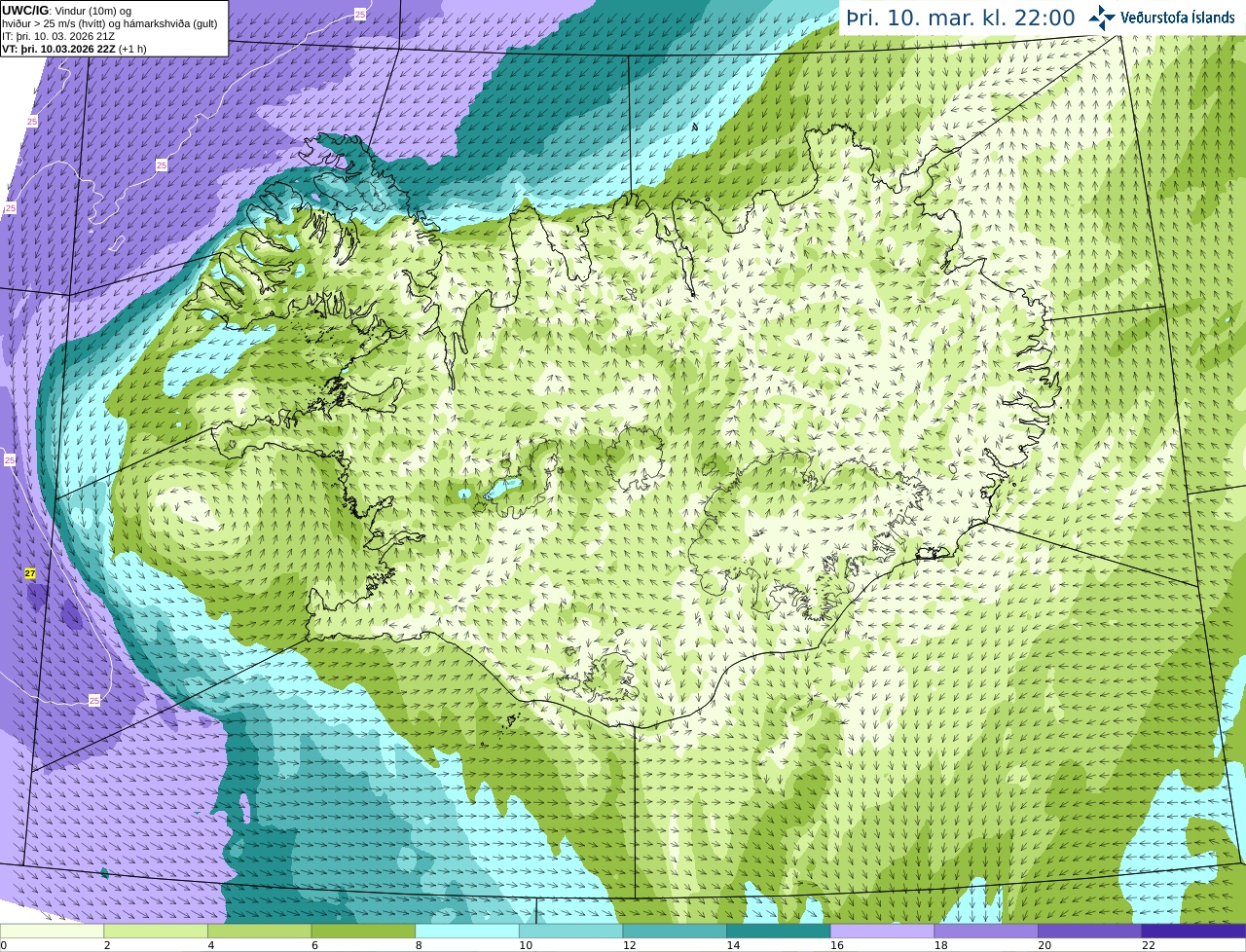Image resolution: width=1246 pixels, height=952 pixels.
Task: Click the scale label '16'
Action: coord(837,945)
